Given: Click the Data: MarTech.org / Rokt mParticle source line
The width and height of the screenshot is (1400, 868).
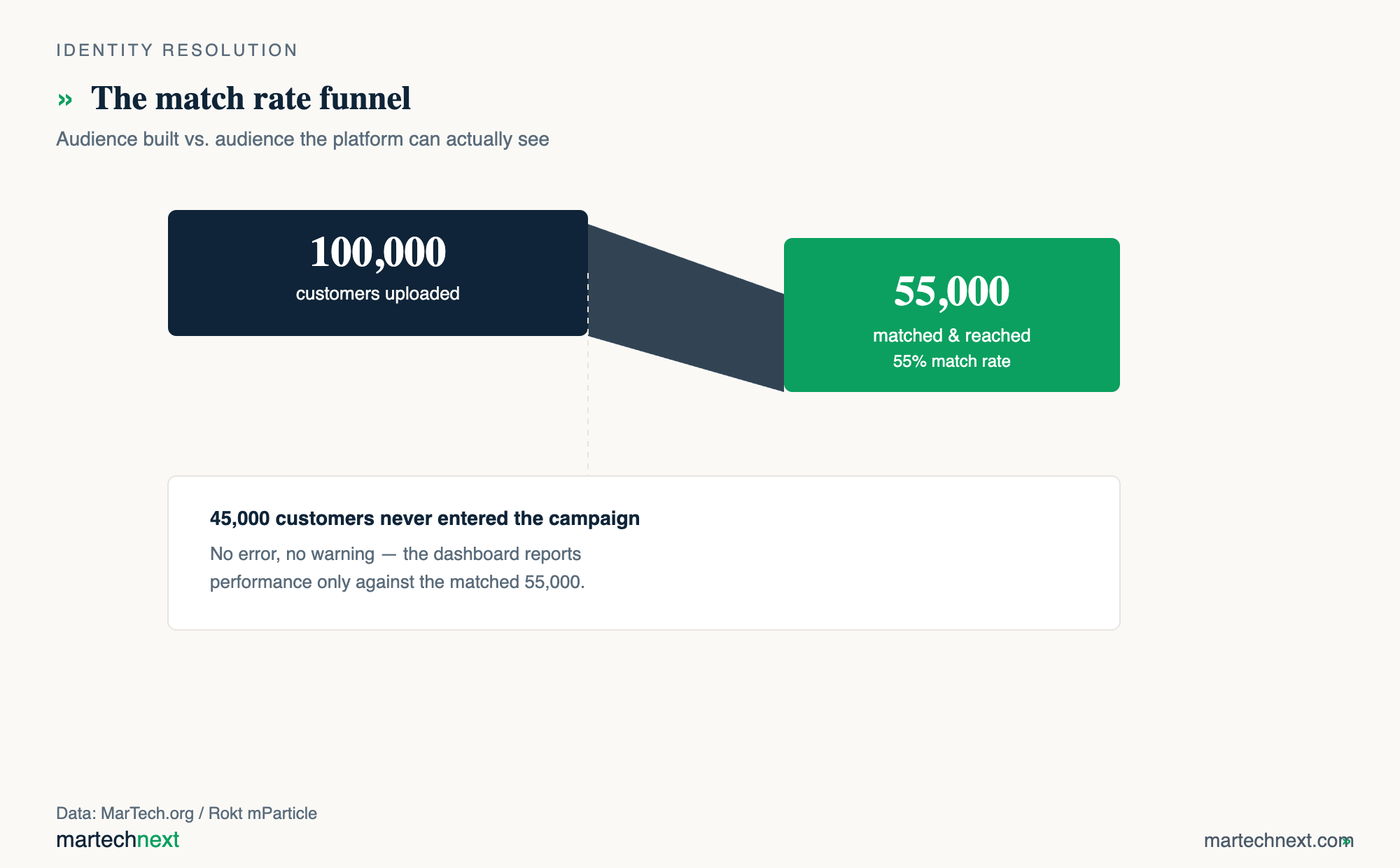Looking at the screenshot, I should point(186,813).
